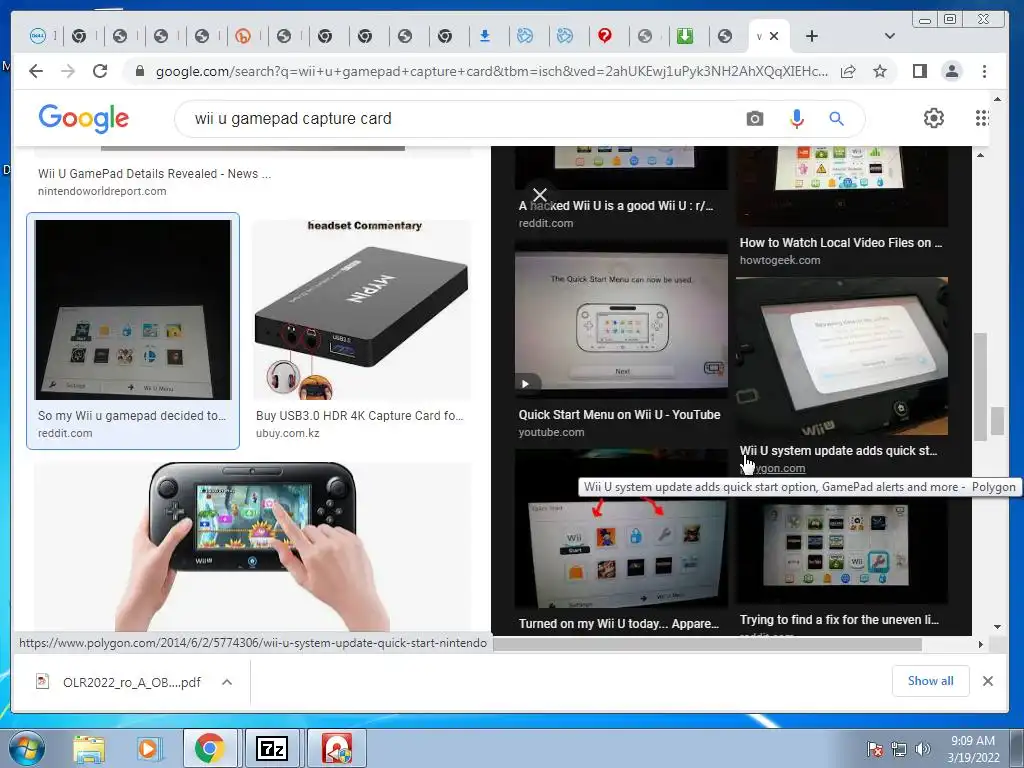Click the preview panel scroll-up arrow
Viewport: 1024px width, 768px height.
point(980,155)
